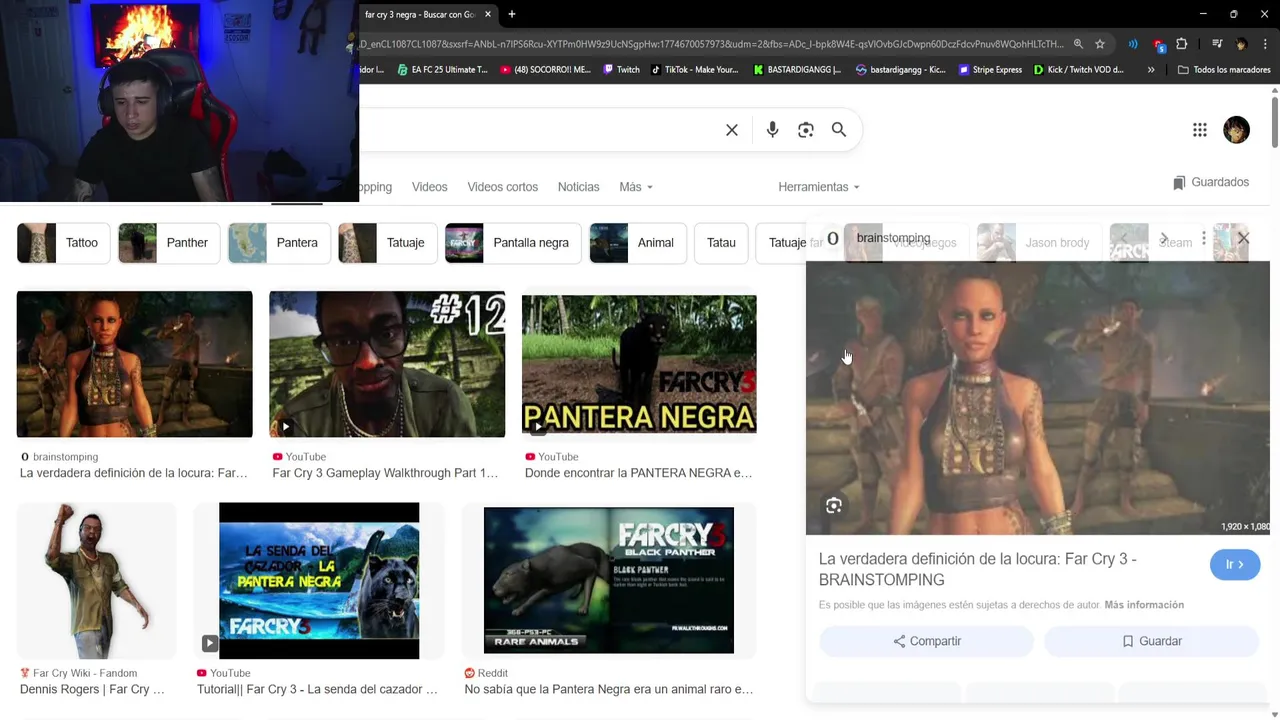Open Chrome media control icon
The height and width of the screenshot is (720, 1280).
pyautogui.click(x=1217, y=44)
